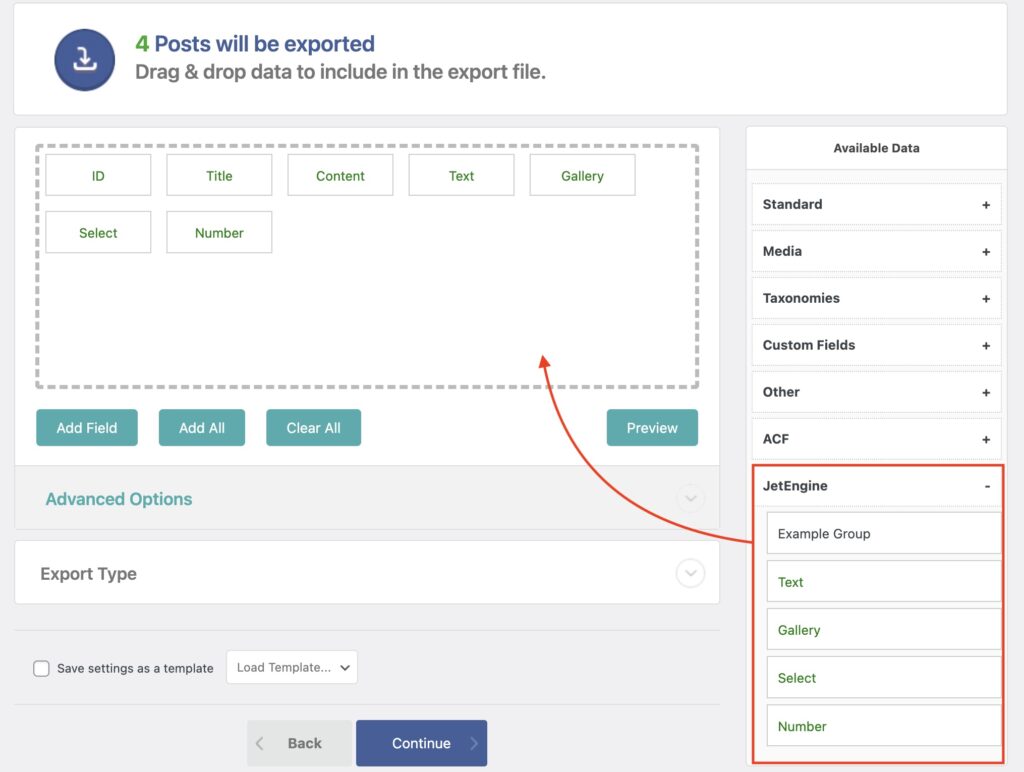Click Clear All to remove fields
Screen dimensions: 1024x772
313,427
